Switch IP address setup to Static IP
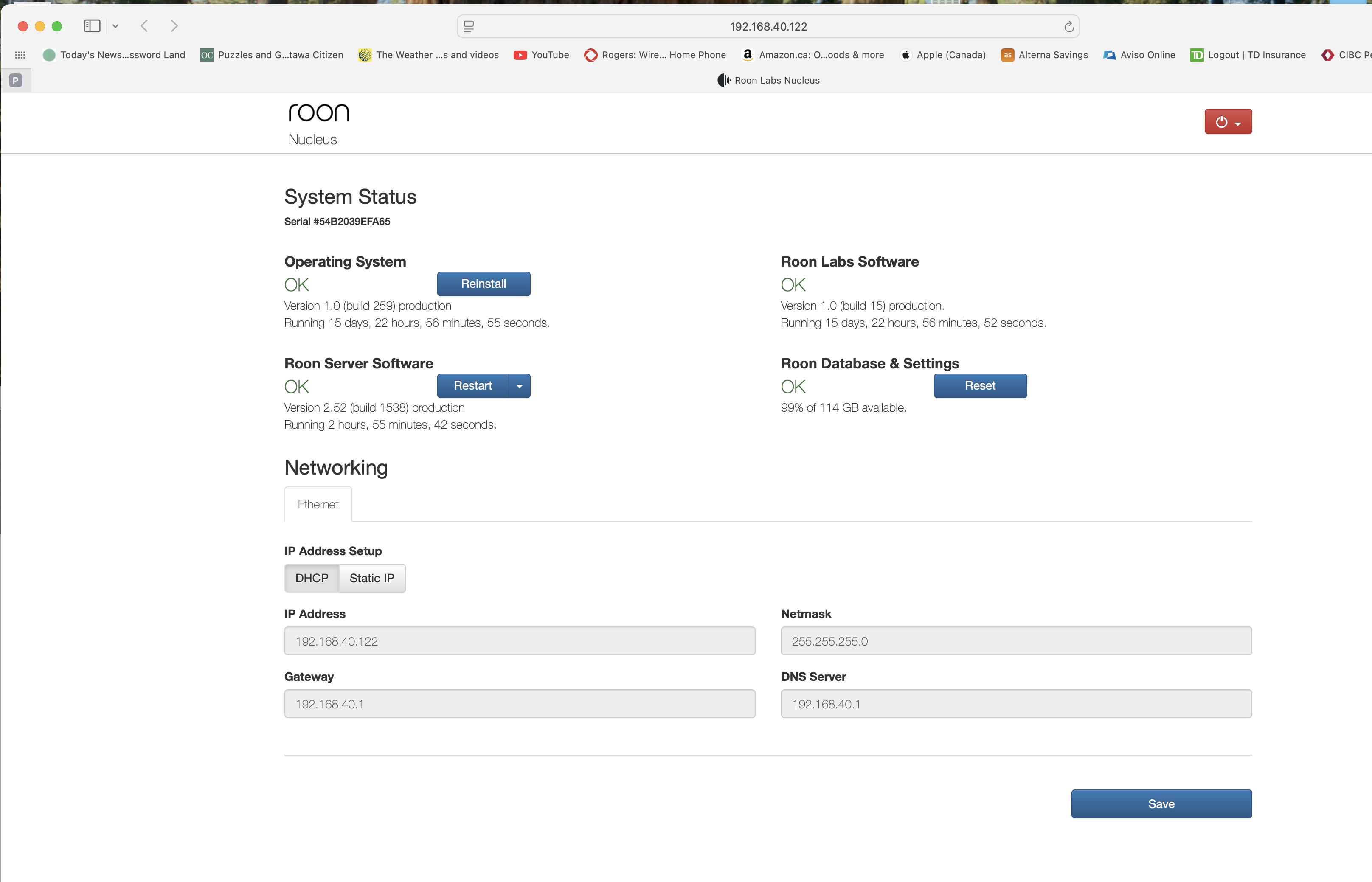This screenshot has width=1372, height=882. pyautogui.click(x=371, y=579)
